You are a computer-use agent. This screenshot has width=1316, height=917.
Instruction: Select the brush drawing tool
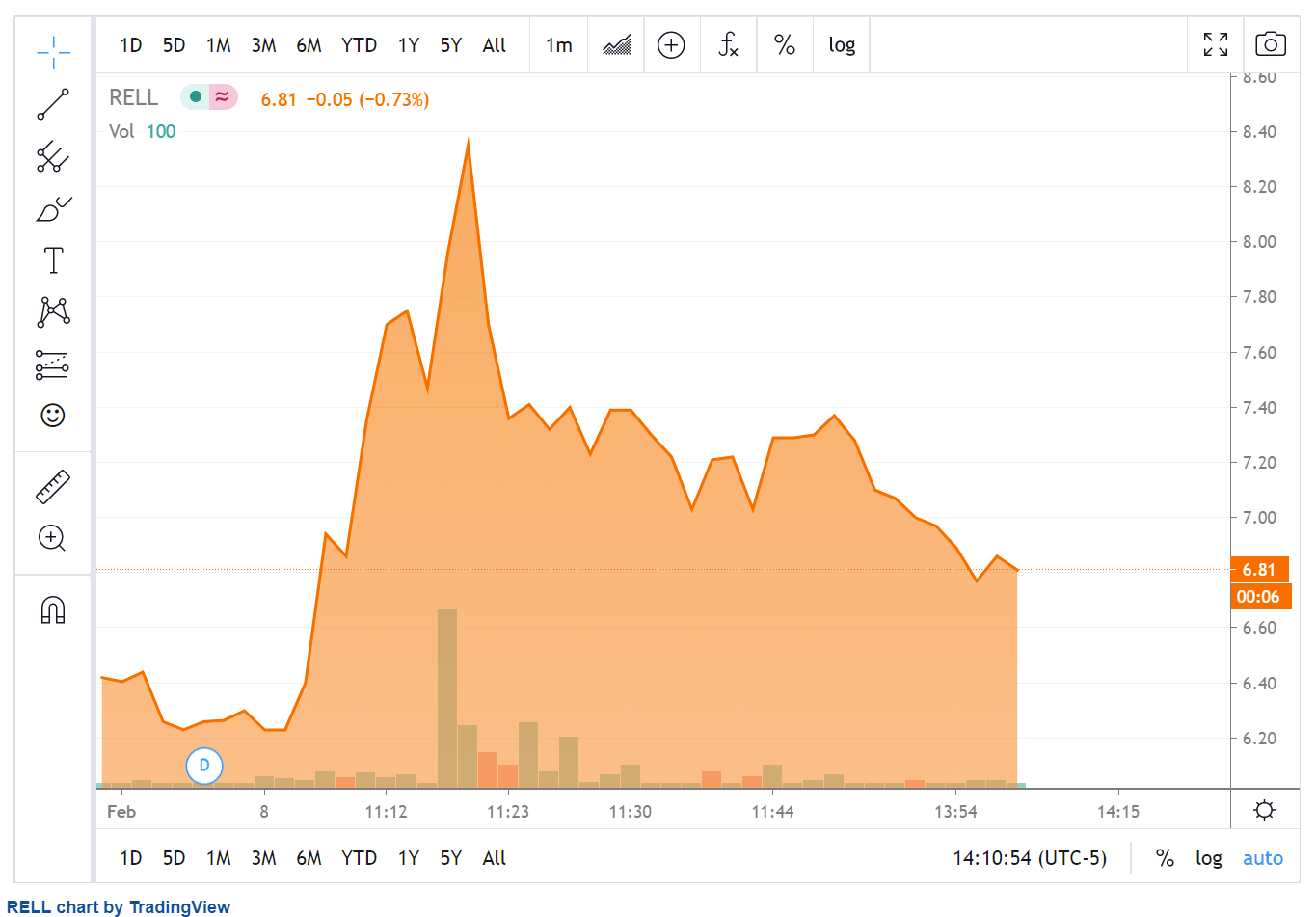(x=53, y=208)
